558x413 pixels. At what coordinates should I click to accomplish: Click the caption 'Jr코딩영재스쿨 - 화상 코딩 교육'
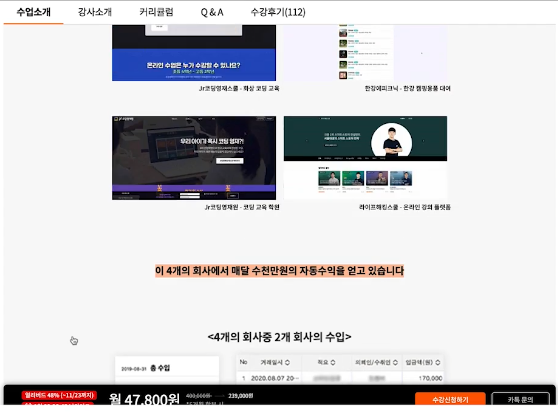tap(239, 88)
